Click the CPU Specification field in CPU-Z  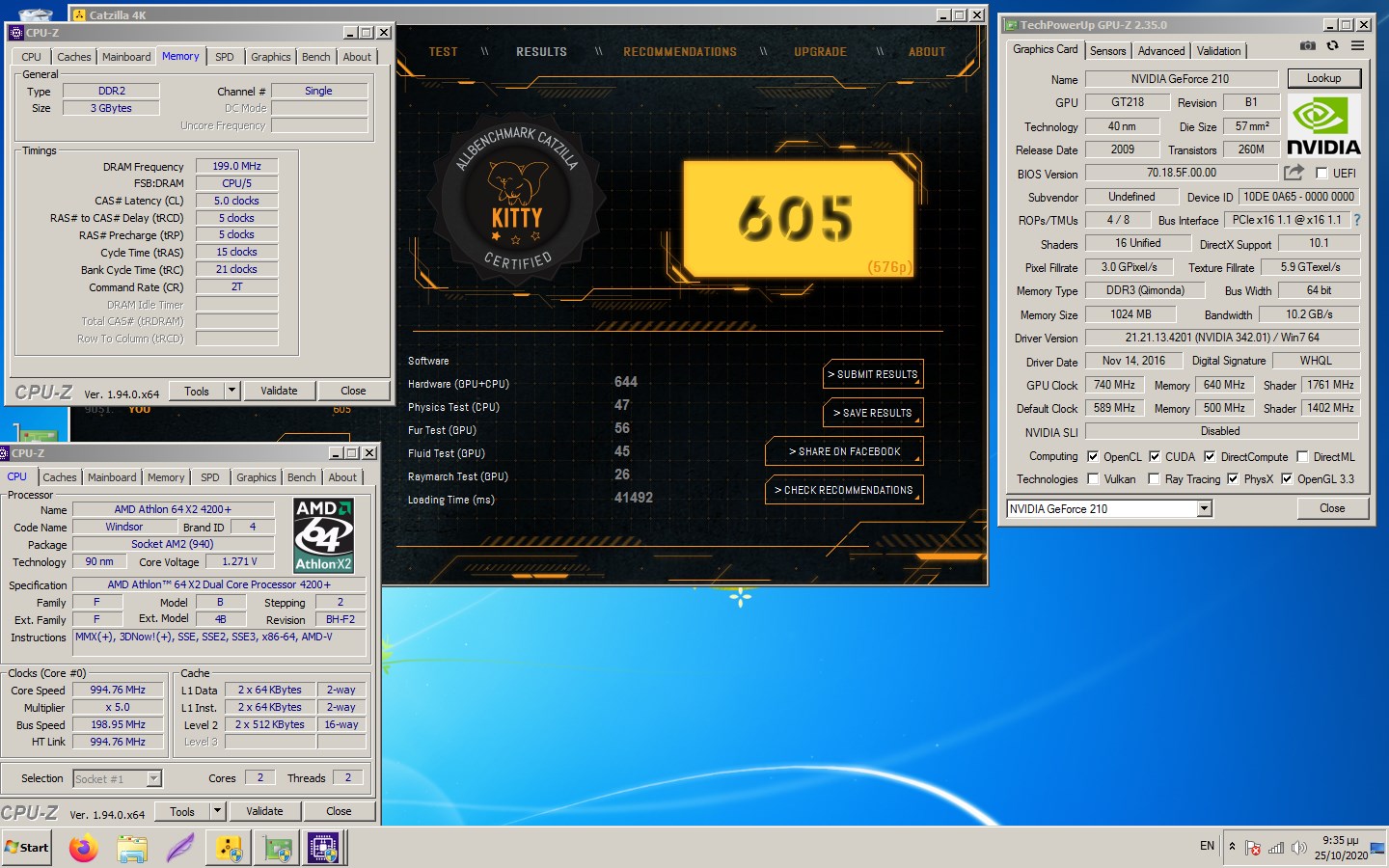click(x=219, y=584)
